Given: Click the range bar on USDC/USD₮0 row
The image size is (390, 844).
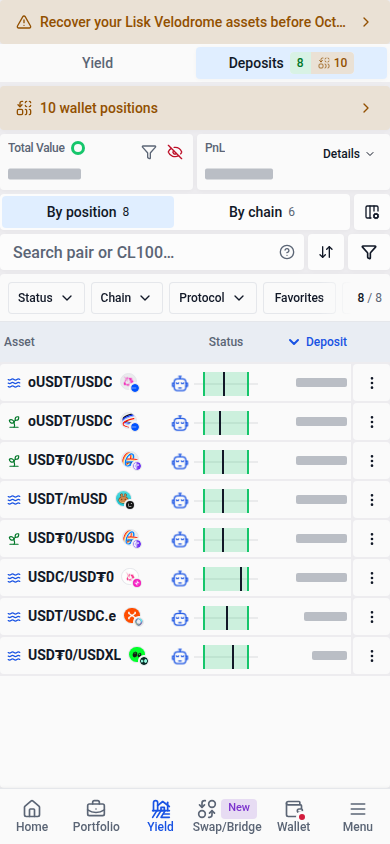Looking at the screenshot, I should pyautogui.click(x=226, y=579).
